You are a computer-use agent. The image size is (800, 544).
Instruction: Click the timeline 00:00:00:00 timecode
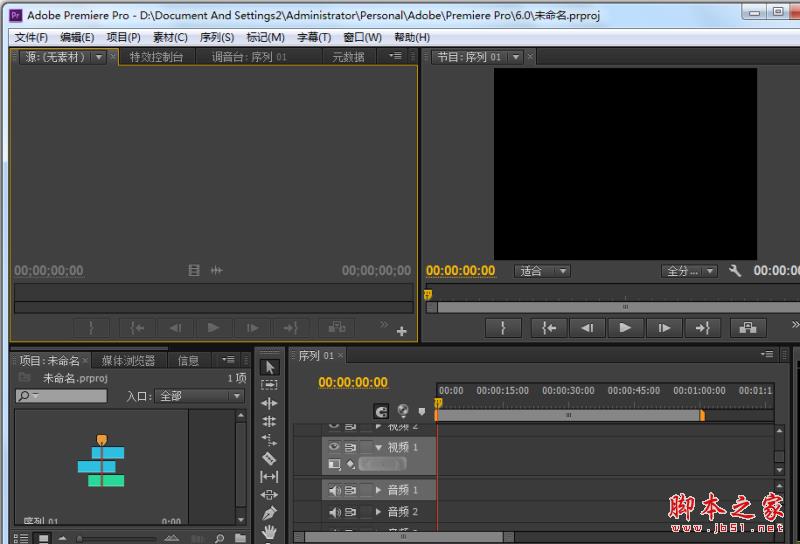click(352, 382)
